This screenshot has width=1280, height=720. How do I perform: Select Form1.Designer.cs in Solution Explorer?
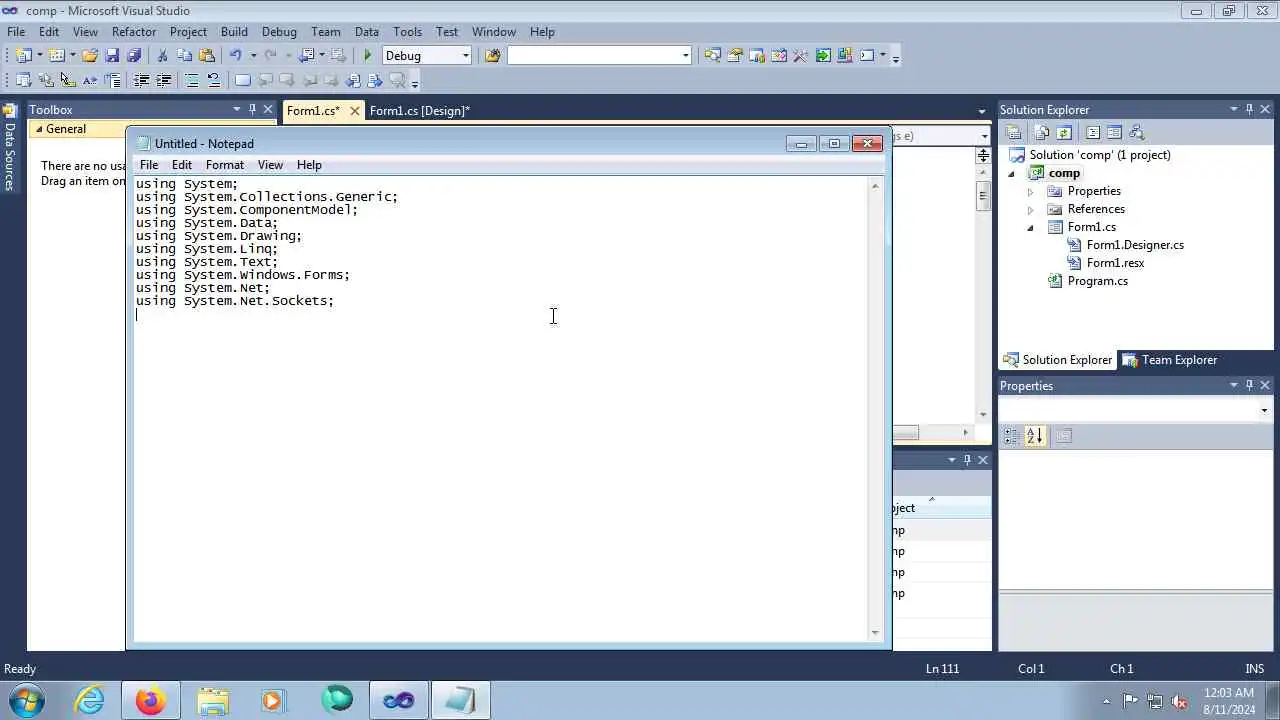(1135, 245)
